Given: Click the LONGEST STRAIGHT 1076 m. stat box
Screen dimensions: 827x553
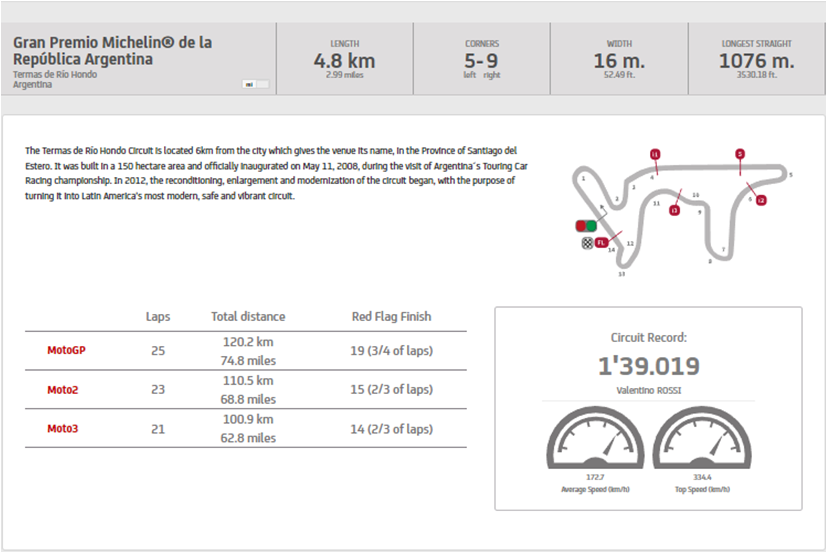Looking at the screenshot, I should point(757,59).
